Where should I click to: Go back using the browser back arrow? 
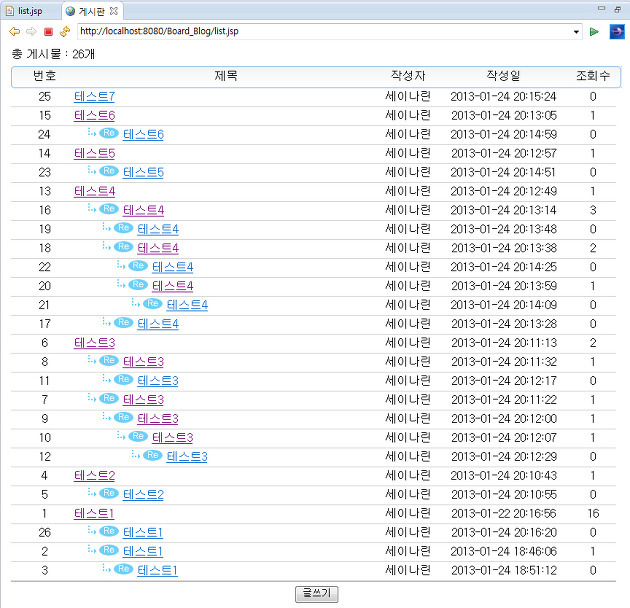coord(14,31)
